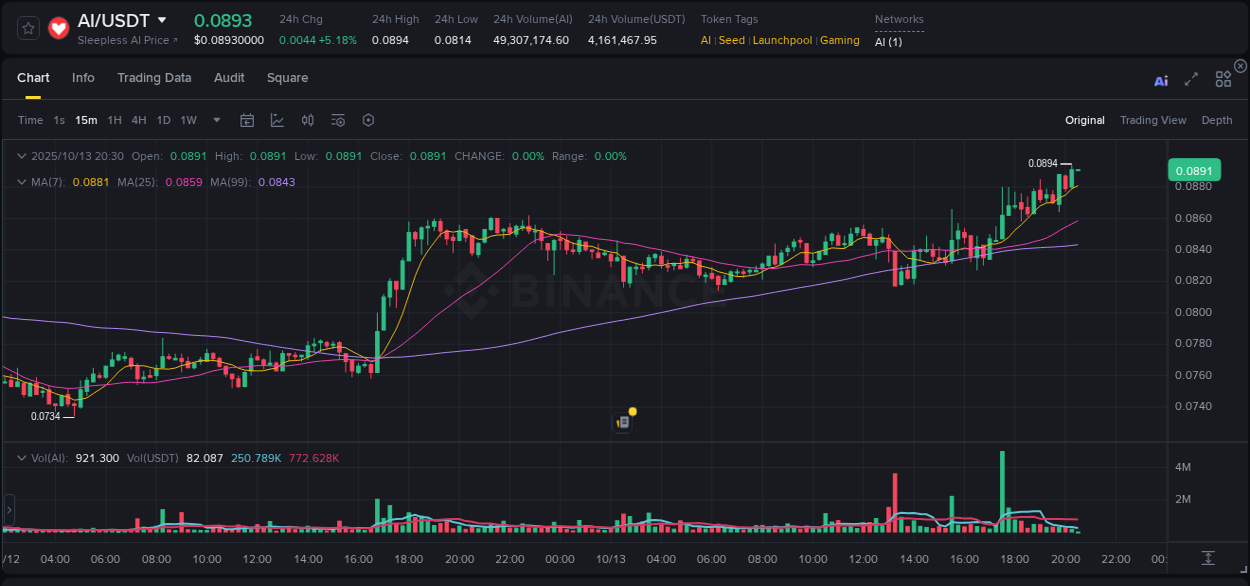Toggle the heart icon next to the star
Image resolution: width=1250 pixels, height=586 pixels.
tap(58, 27)
